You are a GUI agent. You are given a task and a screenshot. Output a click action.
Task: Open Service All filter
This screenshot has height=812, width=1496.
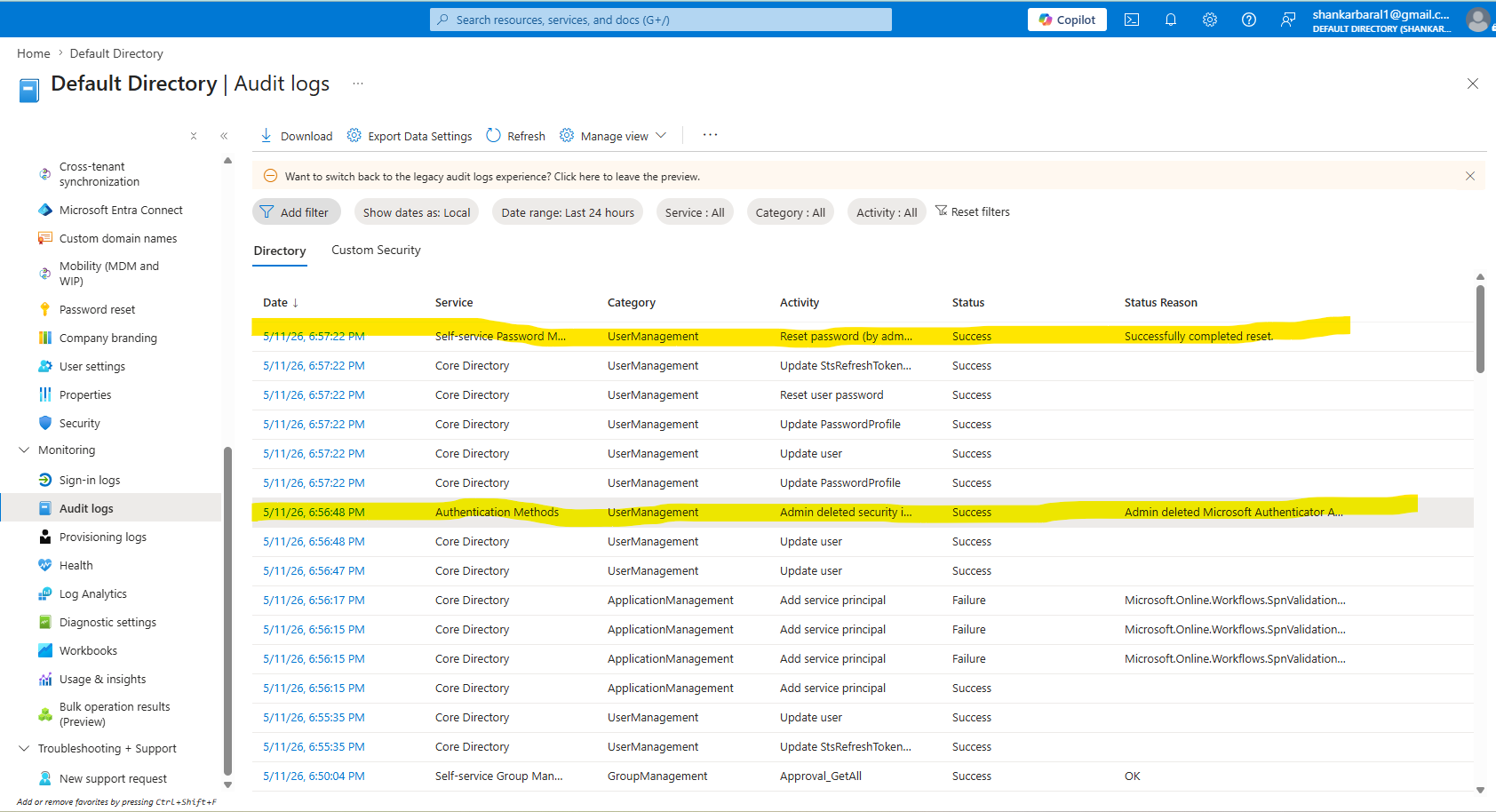coord(695,212)
